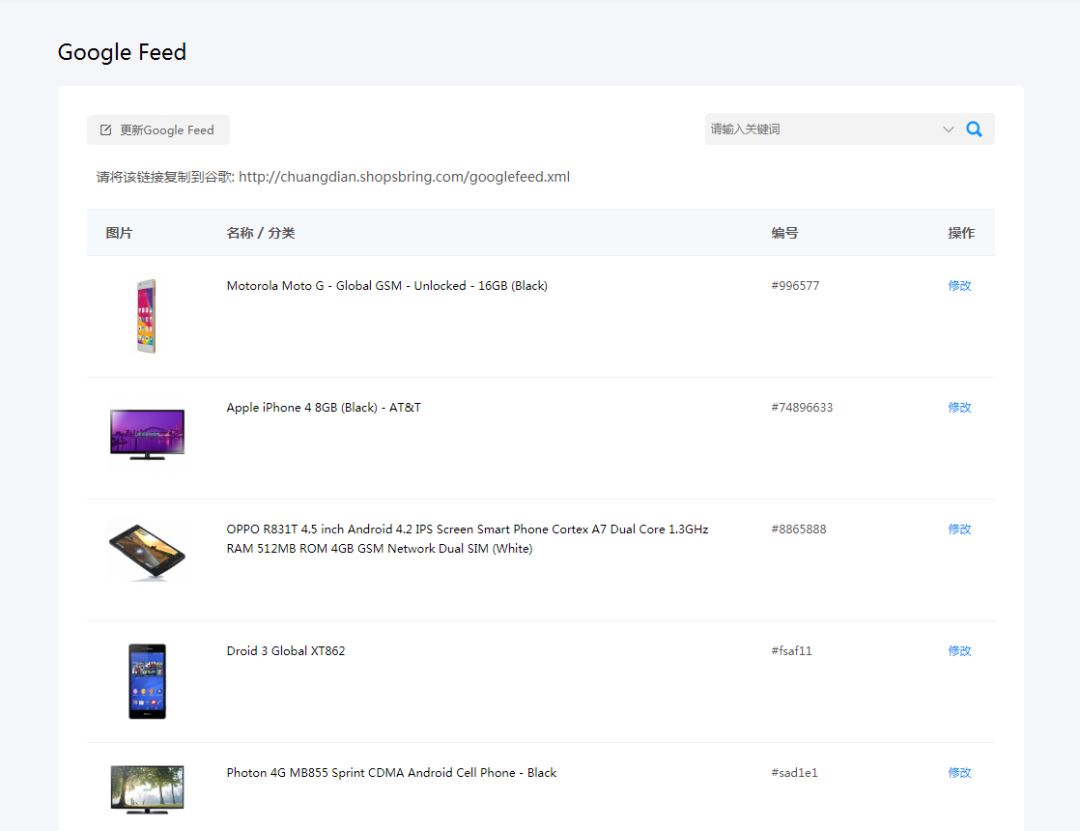Focus the keyword search input field

coord(820,129)
